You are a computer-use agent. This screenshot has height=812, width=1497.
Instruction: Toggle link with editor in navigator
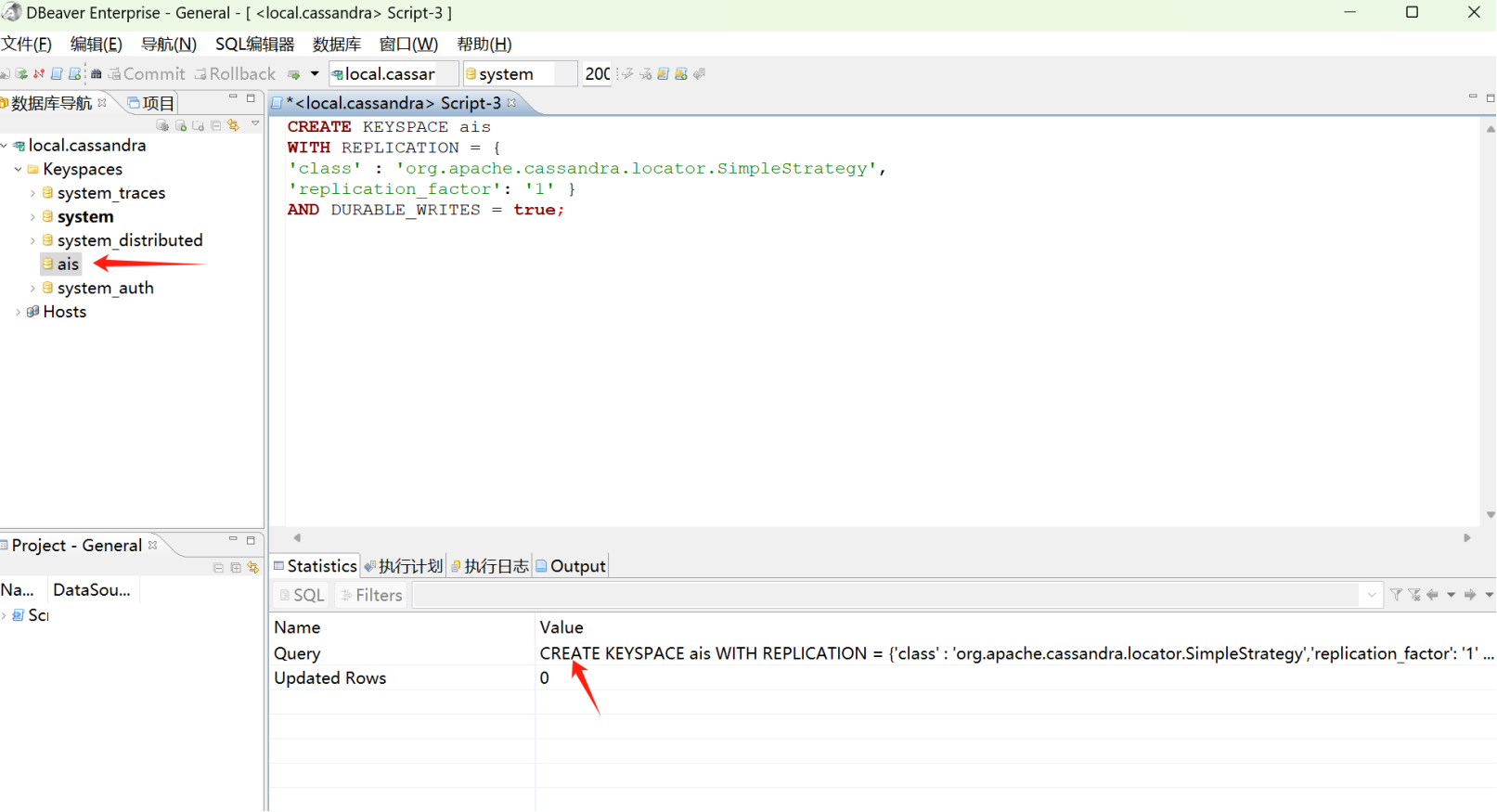tap(234, 125)
